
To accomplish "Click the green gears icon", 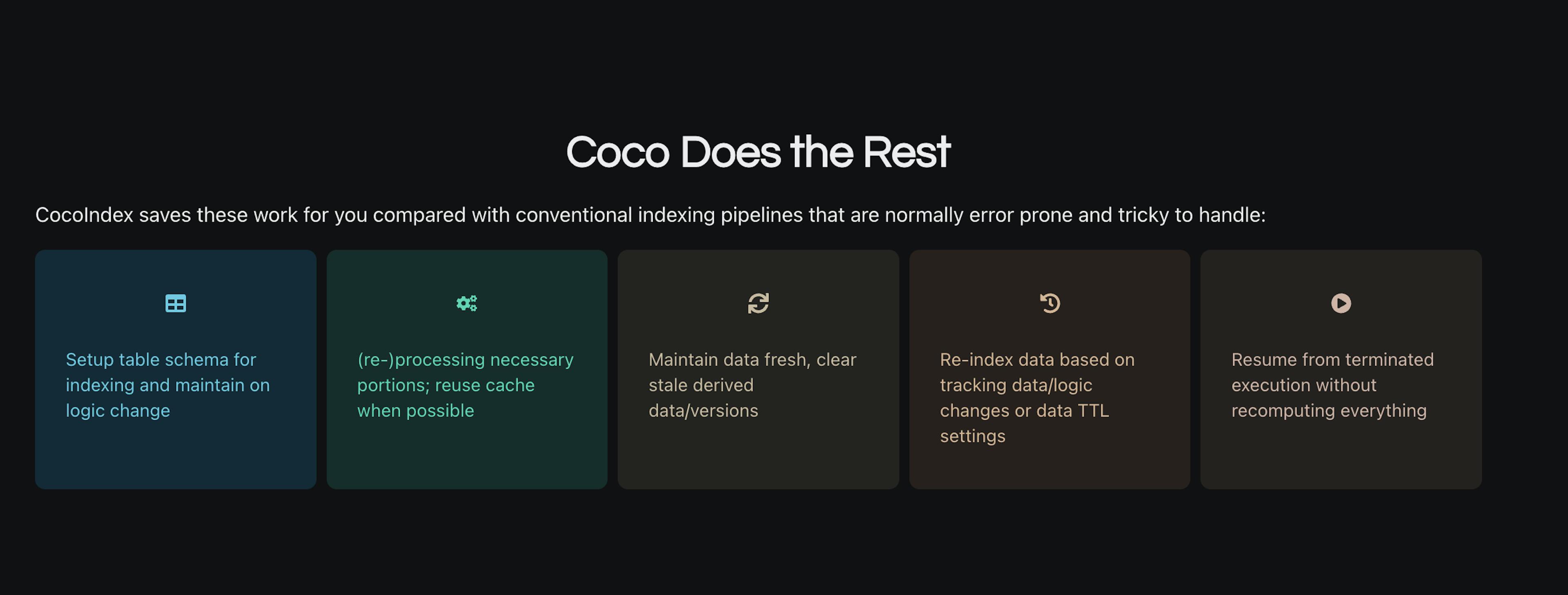I will coord(467,303).
